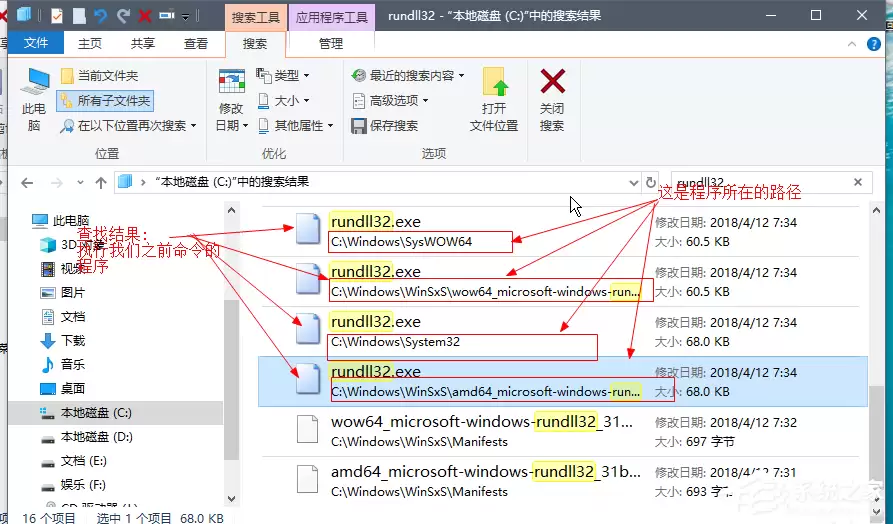Click the Rename quick access icon
The image size is (893, 524).
(x=166, y=15)
